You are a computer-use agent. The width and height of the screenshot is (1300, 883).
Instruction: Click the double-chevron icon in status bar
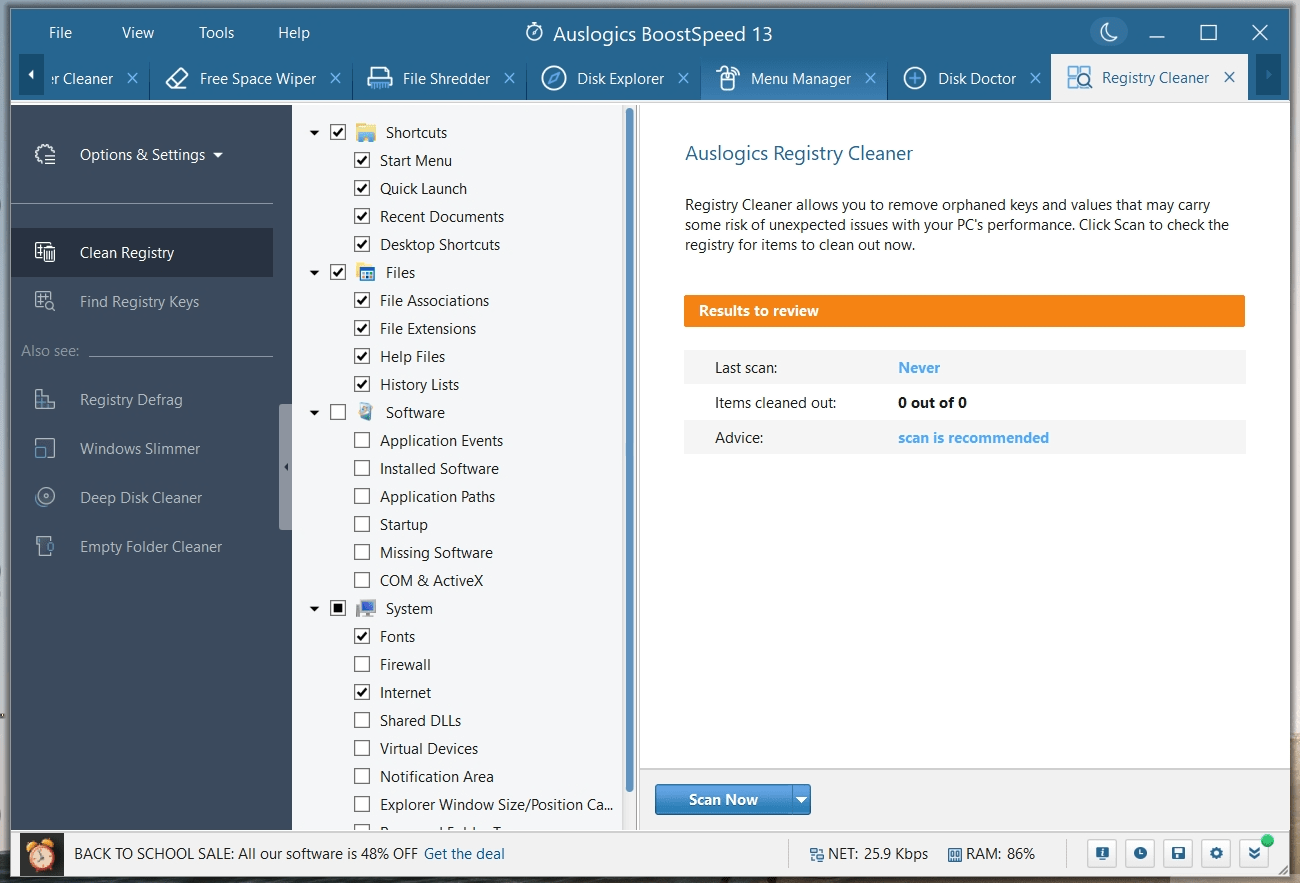coord(1254,853)
